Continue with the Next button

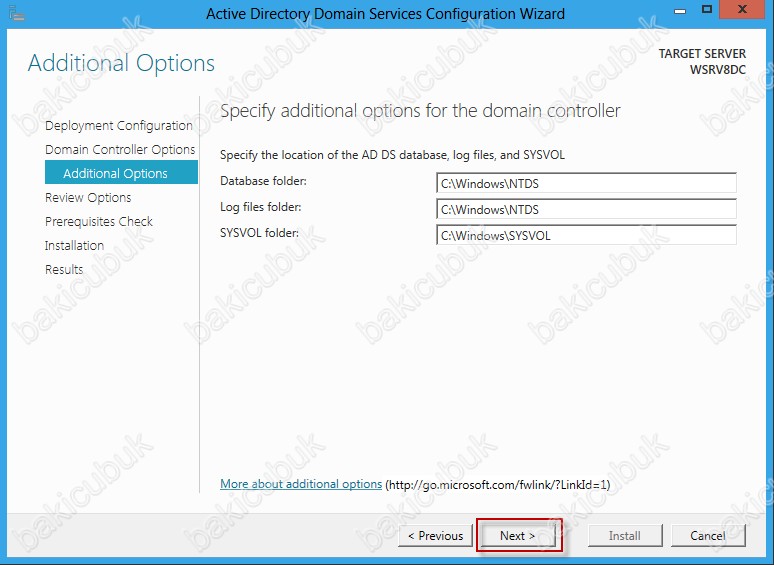coord(518,535)
